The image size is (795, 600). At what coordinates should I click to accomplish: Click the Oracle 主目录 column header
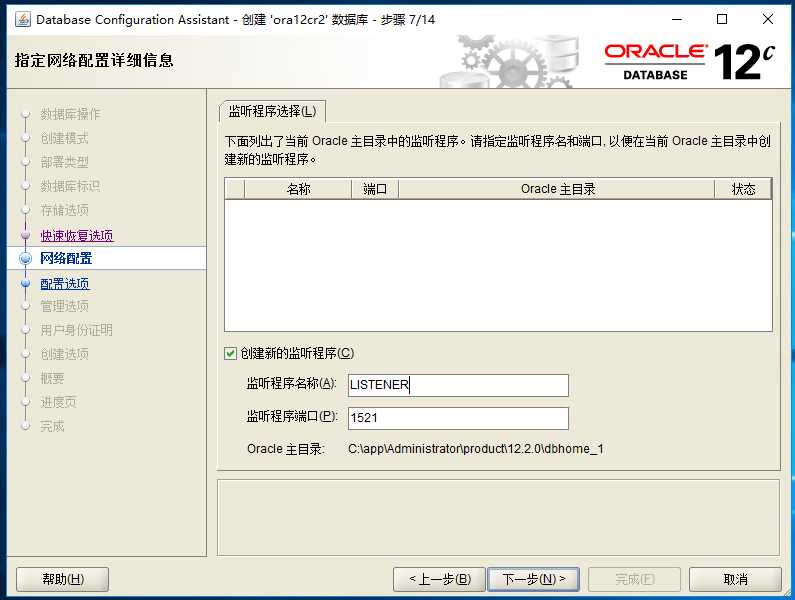click(x=557, y=189)
